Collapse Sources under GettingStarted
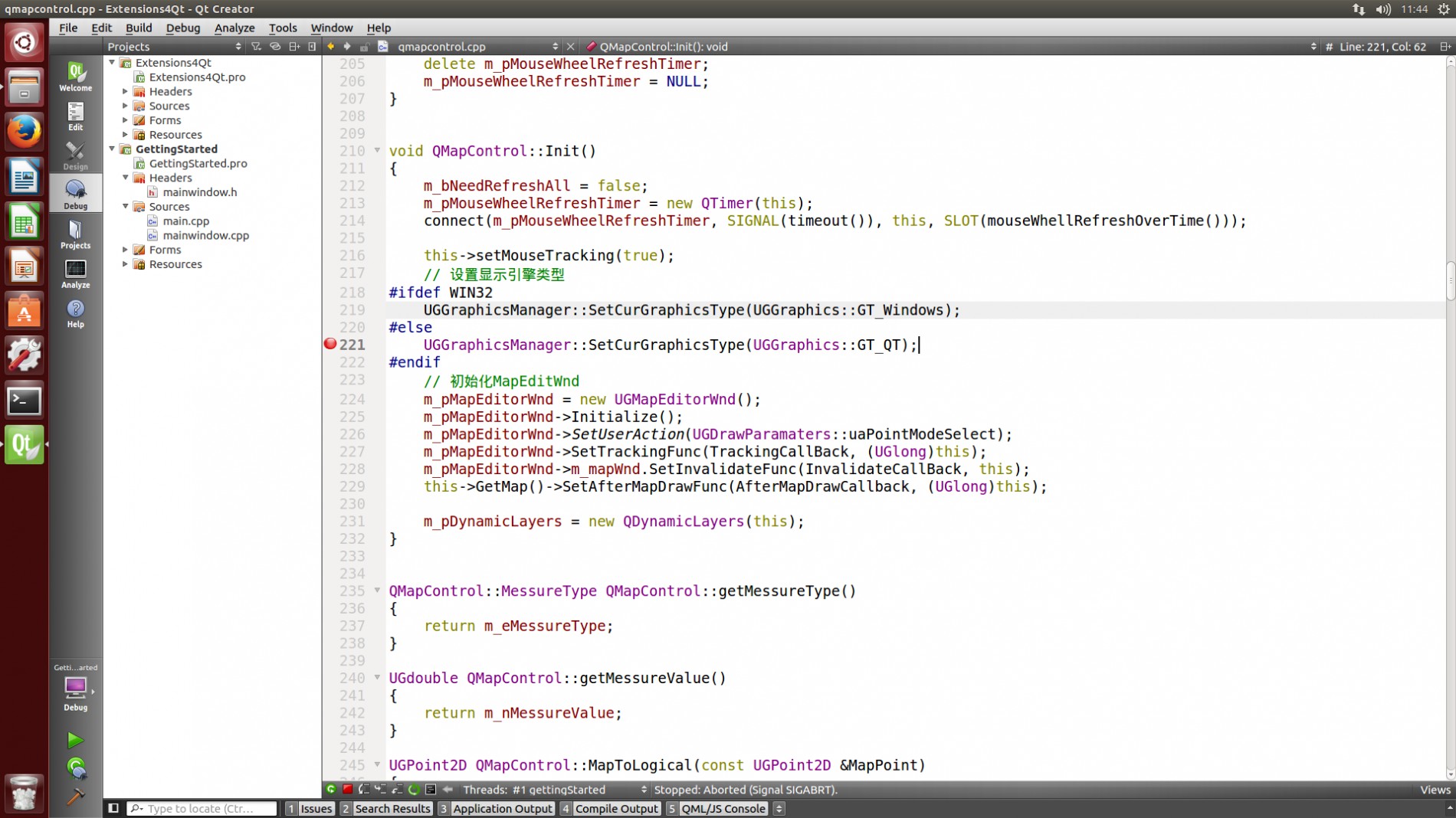 [x=125, y=206]
